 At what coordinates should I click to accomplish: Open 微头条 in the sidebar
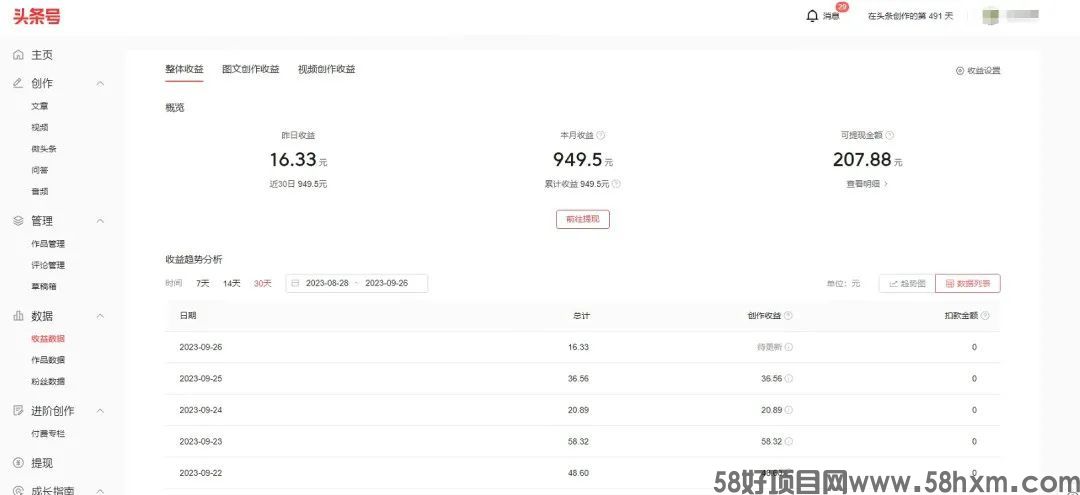pos(43,149)
